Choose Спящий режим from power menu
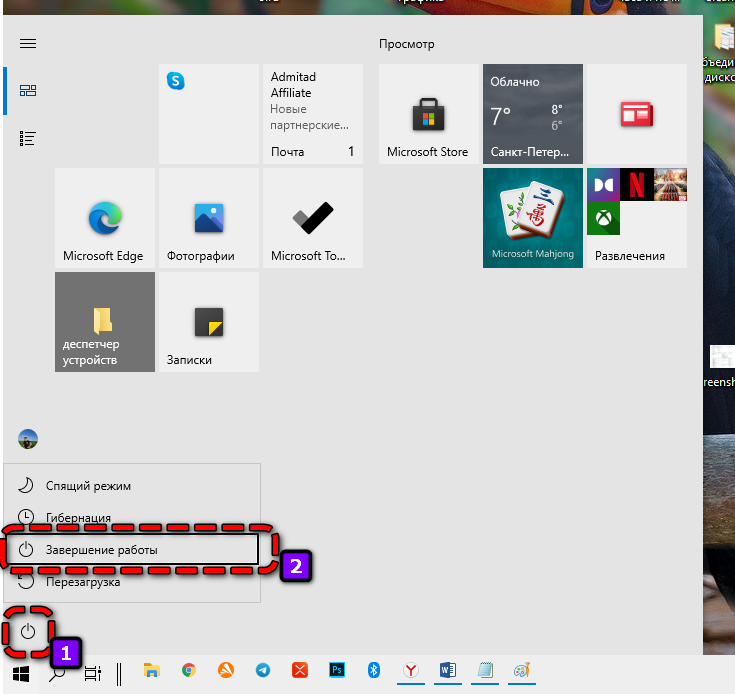The height and width of the screenshot is (694, 735). click(132, 485)
